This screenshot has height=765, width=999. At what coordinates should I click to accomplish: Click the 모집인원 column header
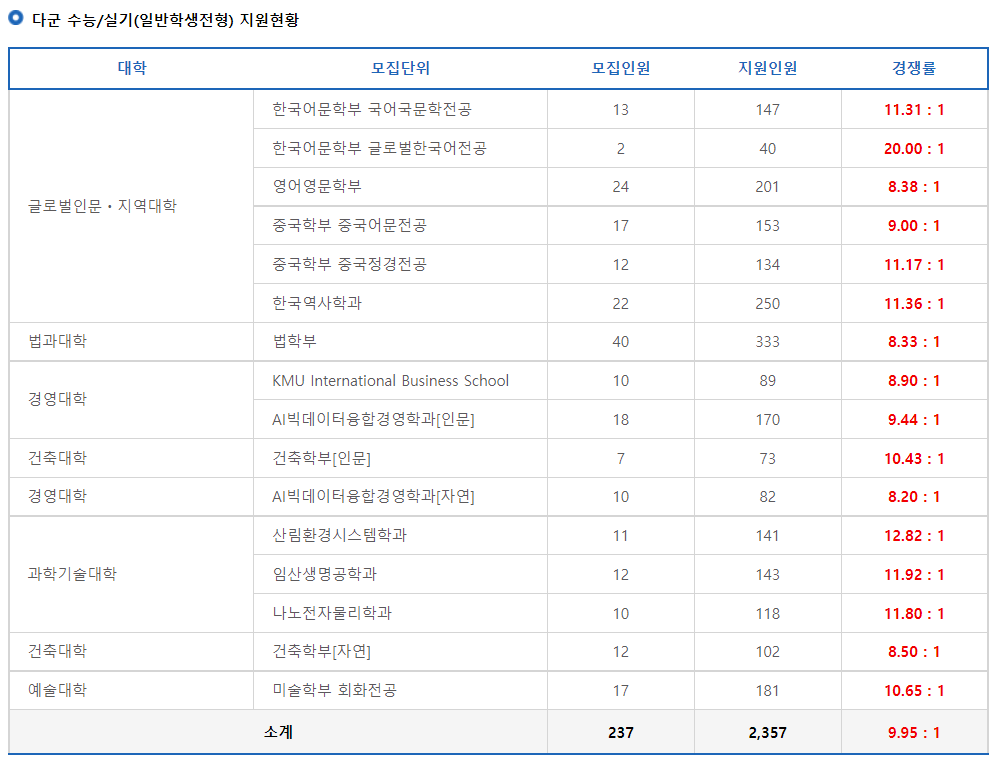click(x=620, y=68)
